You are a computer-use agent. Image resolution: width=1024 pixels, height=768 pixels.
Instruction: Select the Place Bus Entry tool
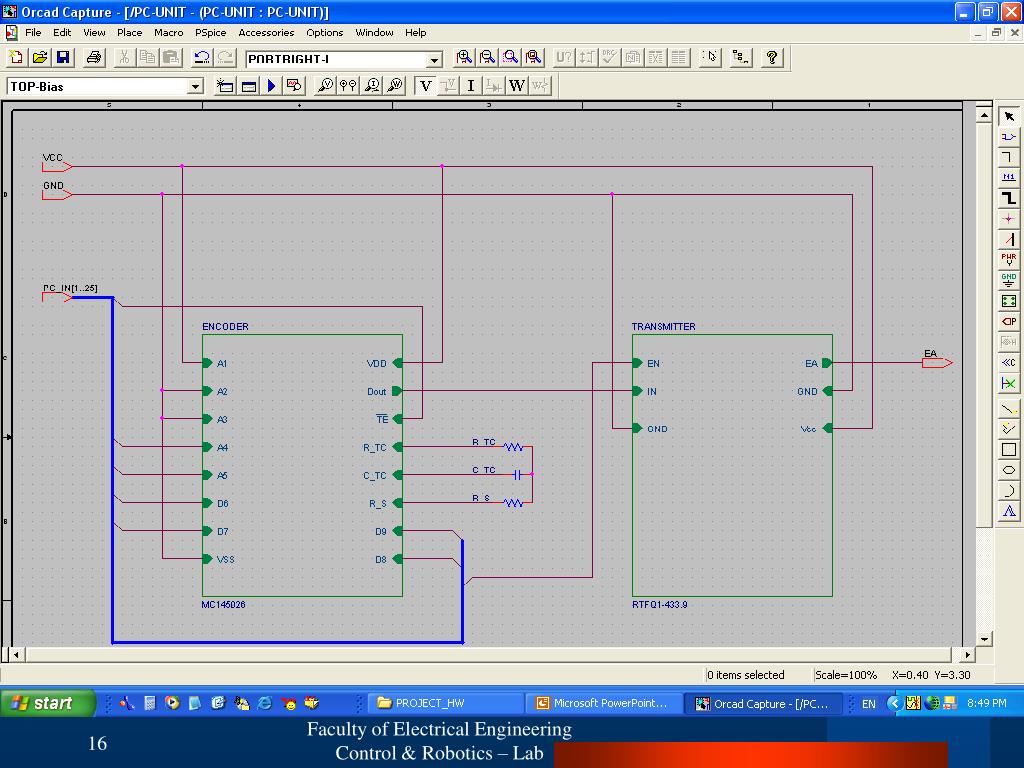point(1009,239)
